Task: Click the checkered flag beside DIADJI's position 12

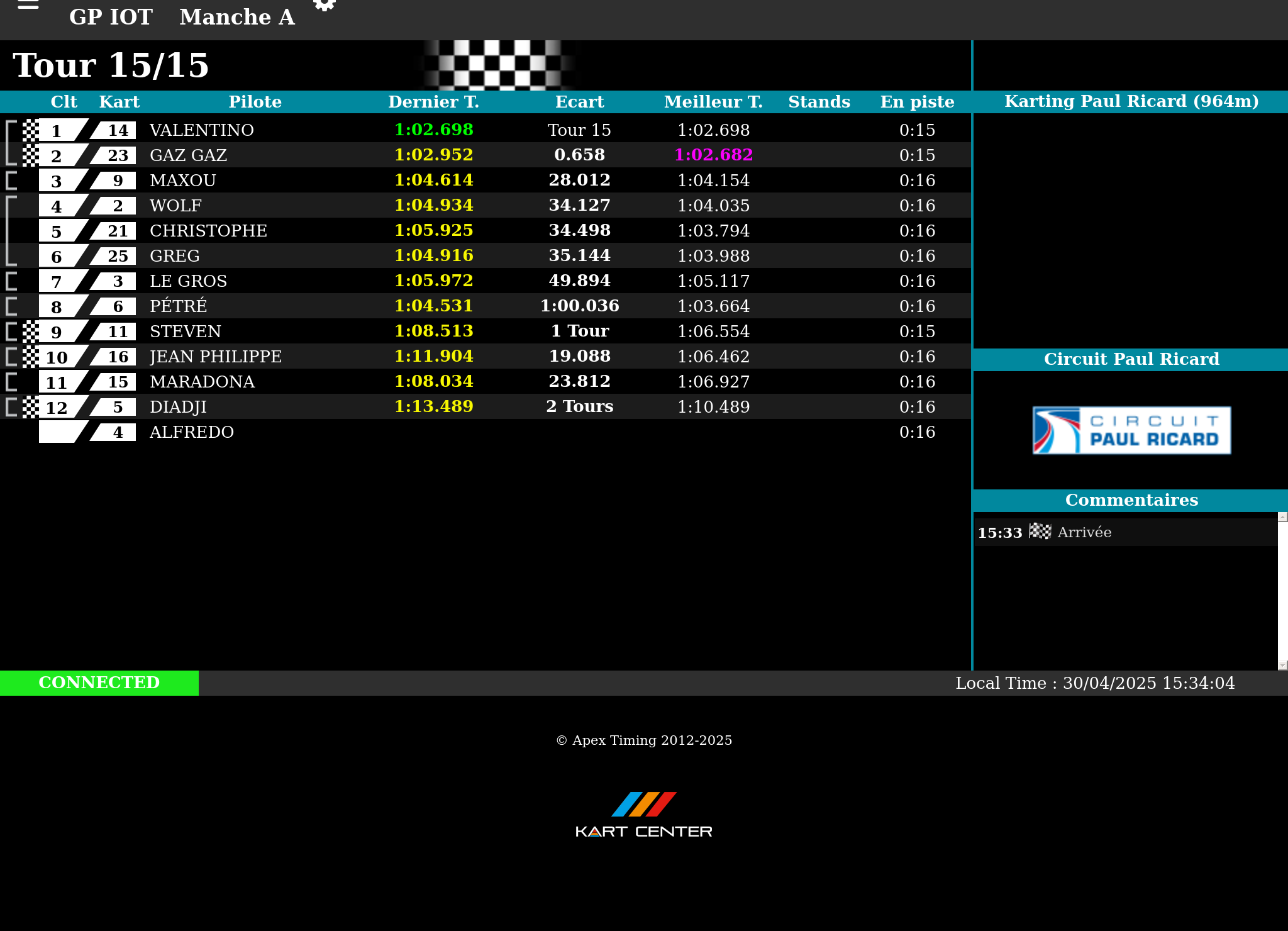Action: point(30,407)
